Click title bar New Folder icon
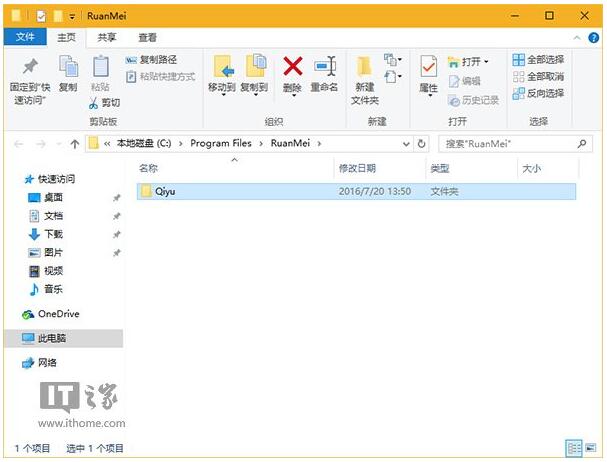607x462 pixels. coord(58,16)
